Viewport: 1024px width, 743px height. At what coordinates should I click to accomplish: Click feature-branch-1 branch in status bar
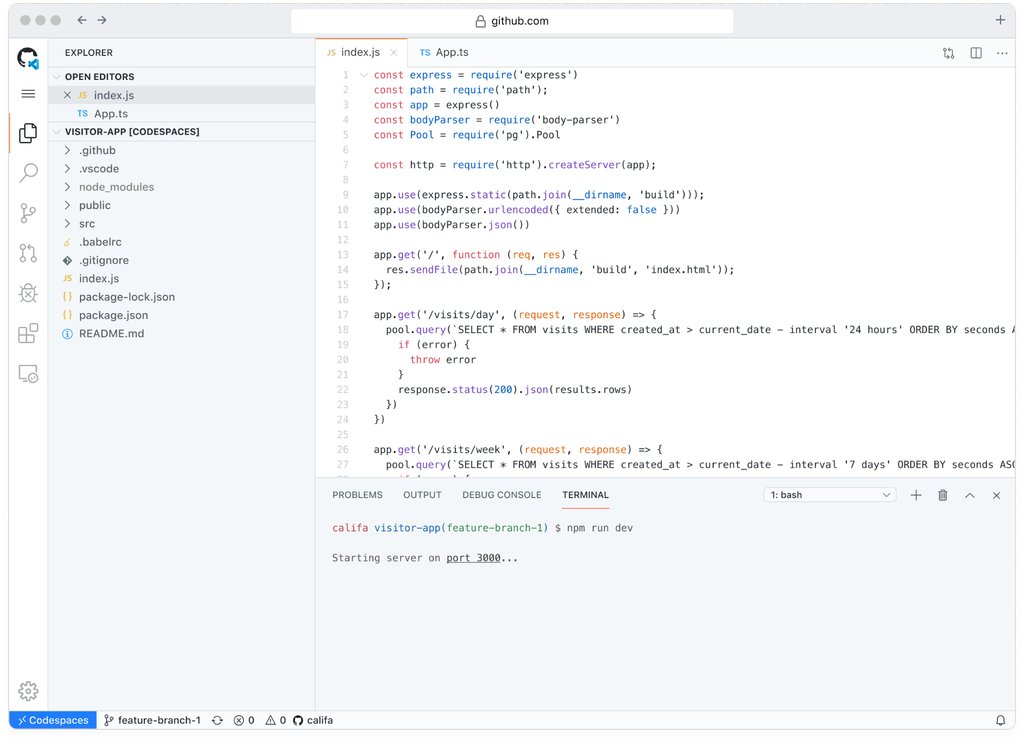(x=152, y=720)
